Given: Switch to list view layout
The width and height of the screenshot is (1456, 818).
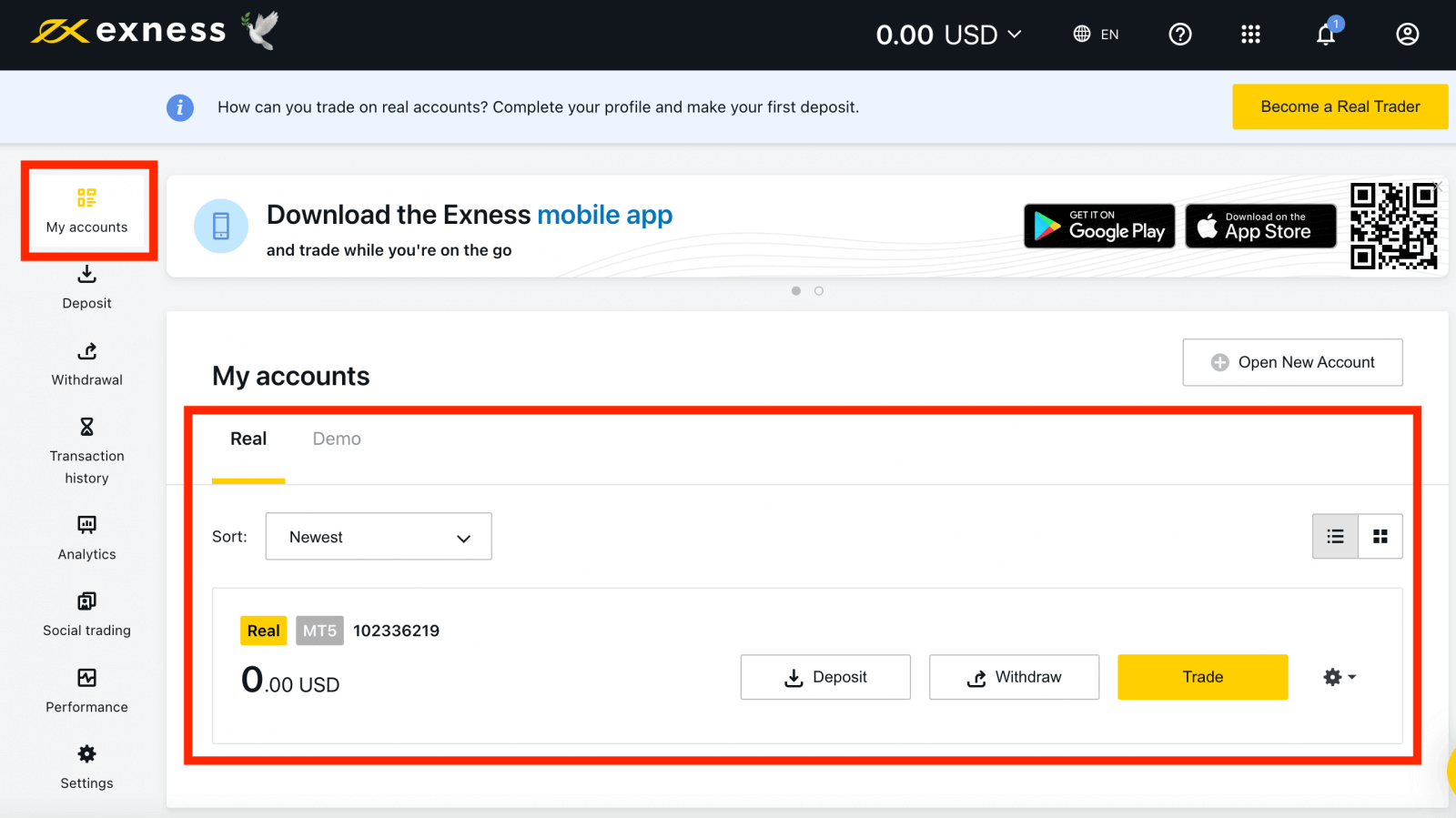Looking at the screenshot, I should click(x=1335, y=537).
